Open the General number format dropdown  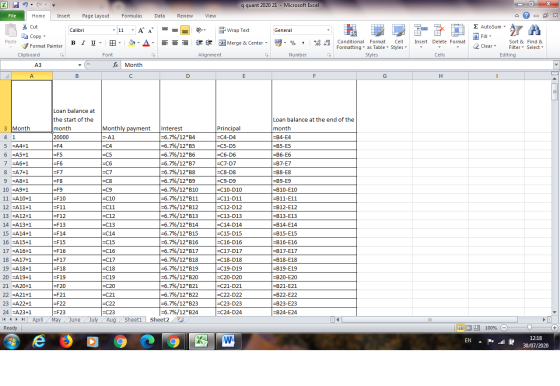pos(328,30)
